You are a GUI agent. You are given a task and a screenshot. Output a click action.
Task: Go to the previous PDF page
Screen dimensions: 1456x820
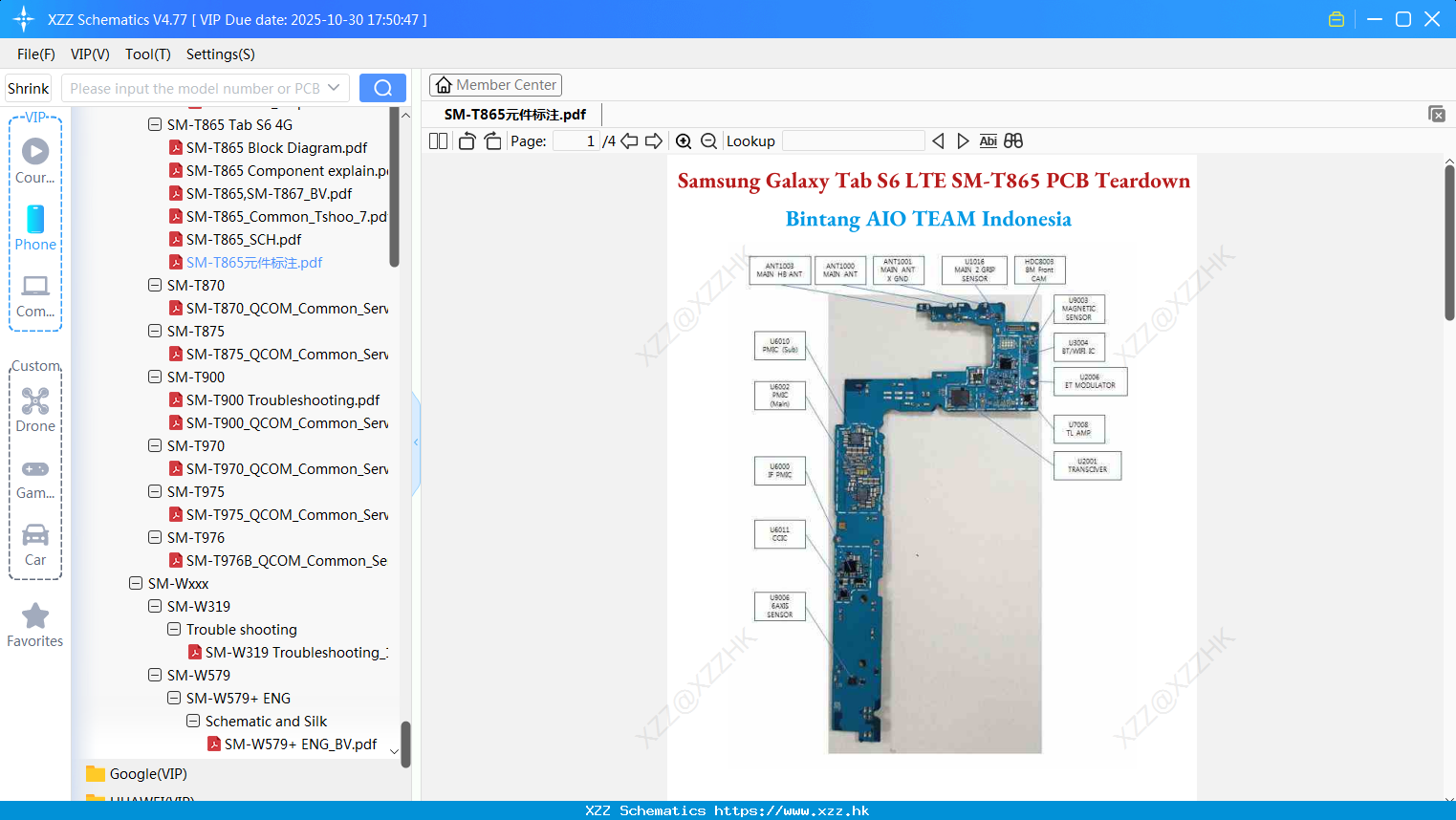629,141
